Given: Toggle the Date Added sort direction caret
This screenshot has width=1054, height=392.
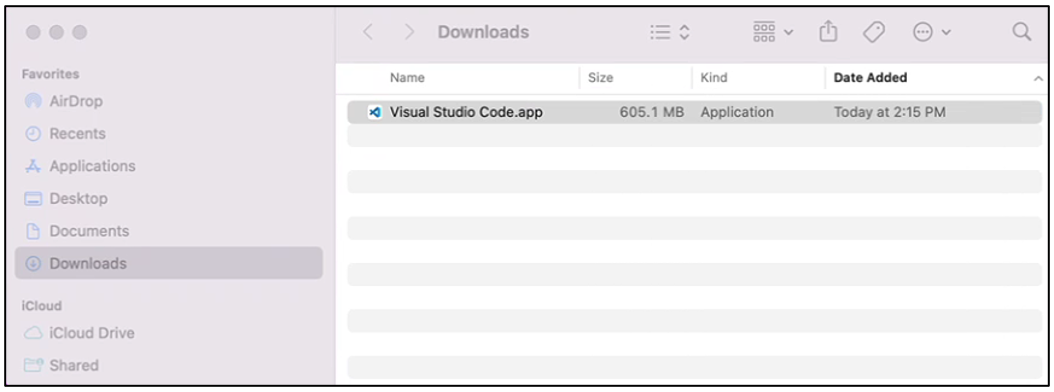Looking at the screenshot, I should coord(1038,79).
